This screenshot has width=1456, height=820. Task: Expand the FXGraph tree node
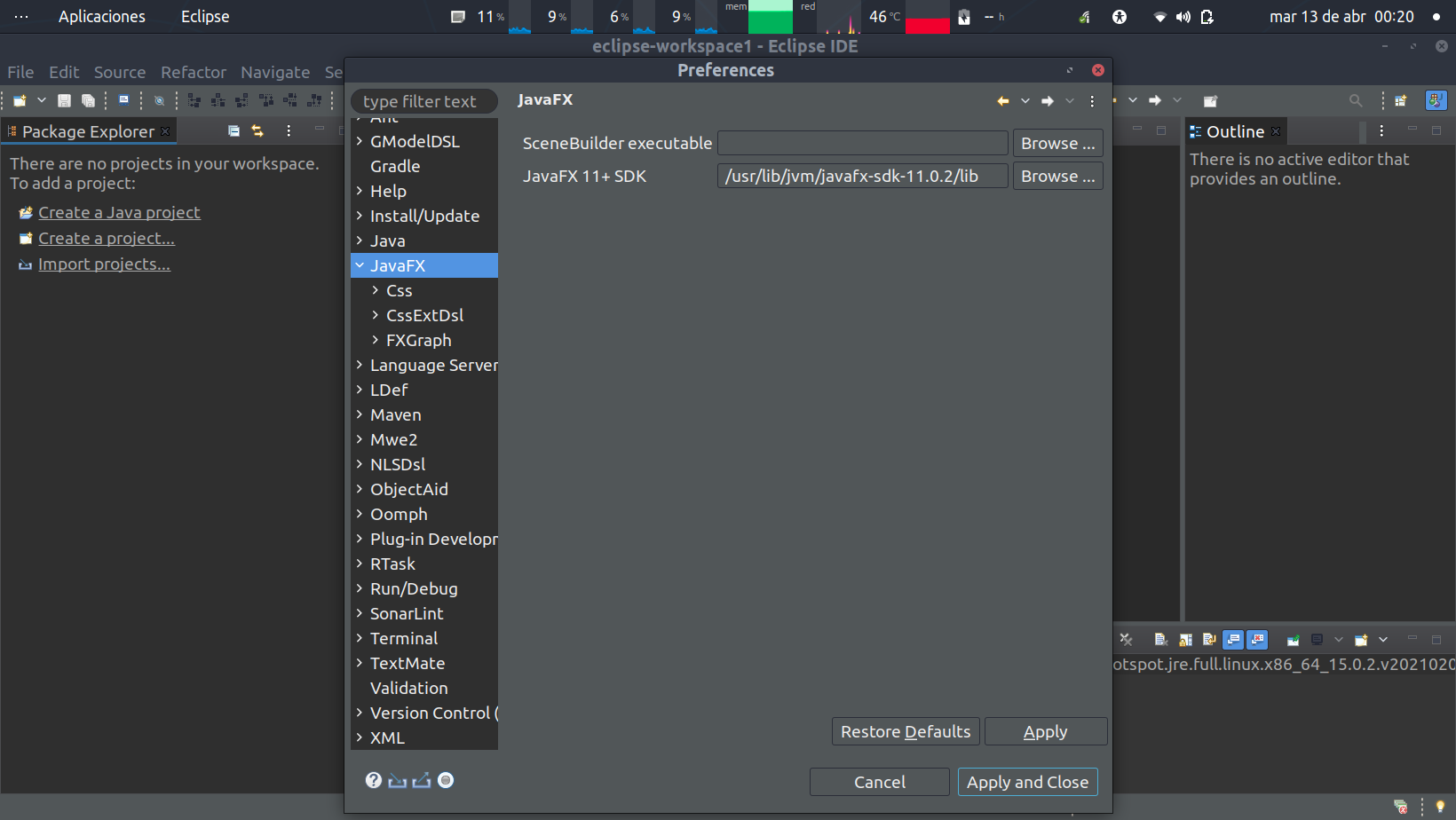[x=376, y=340]
